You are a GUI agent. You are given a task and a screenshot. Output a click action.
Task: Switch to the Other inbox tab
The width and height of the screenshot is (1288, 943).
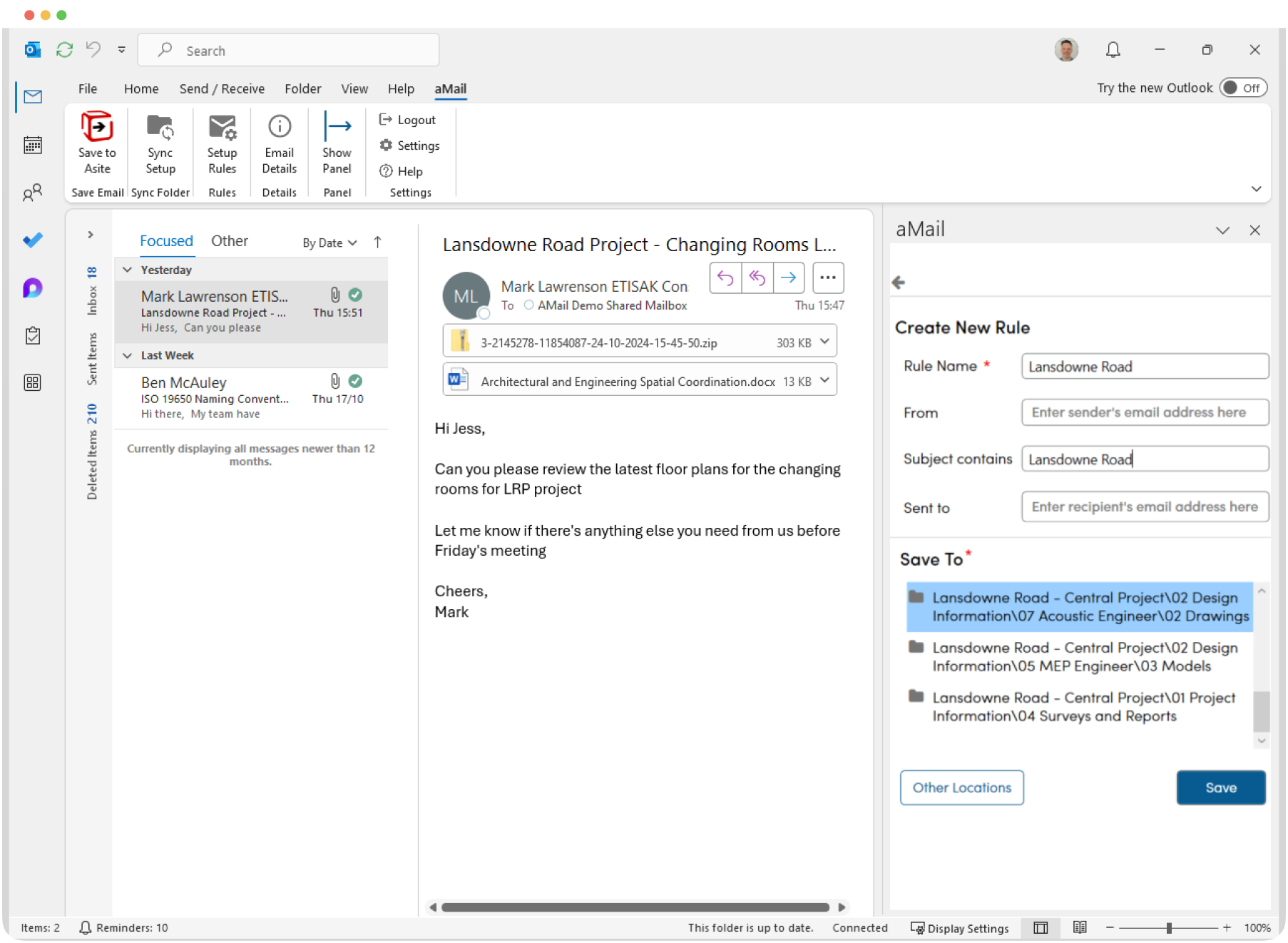(229, 241)
